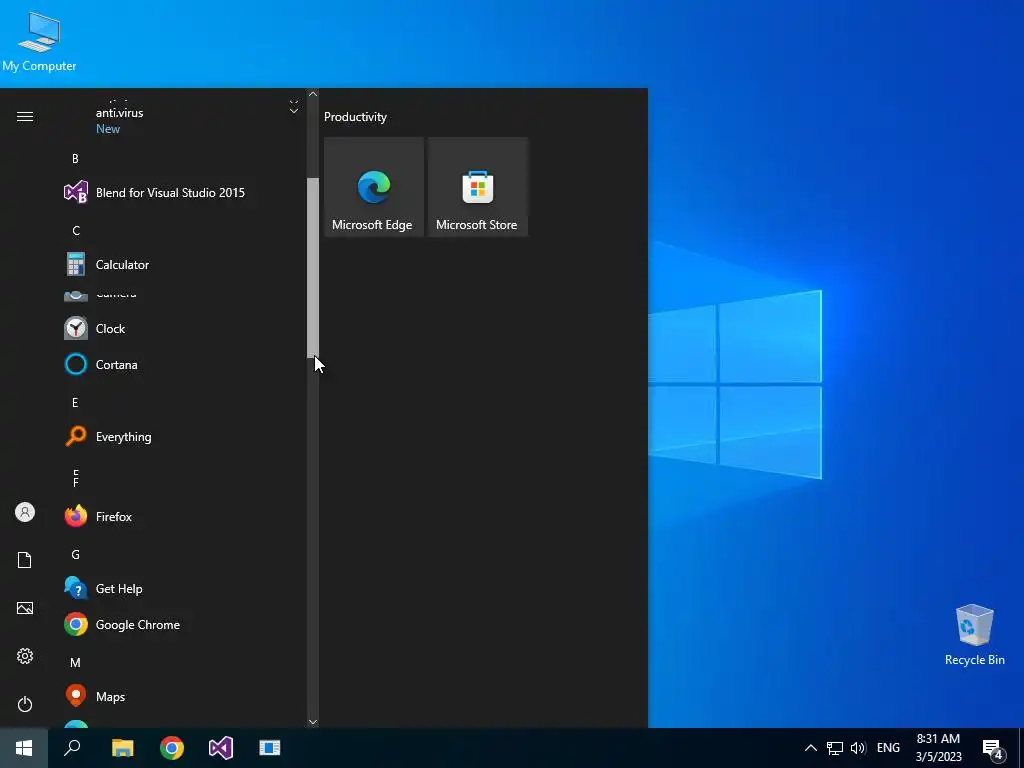Open Settings gear in Start sidebar
Viewport: 1024px width, 768px height.
tap(25, 656)
